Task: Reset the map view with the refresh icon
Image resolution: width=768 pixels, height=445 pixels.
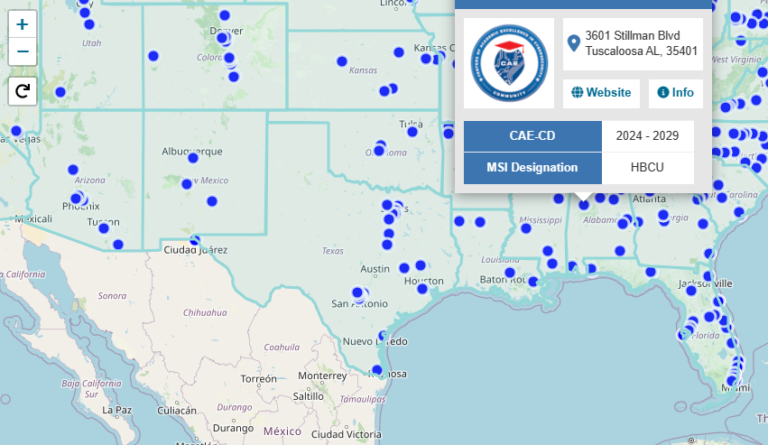Action: click(22, 92)
